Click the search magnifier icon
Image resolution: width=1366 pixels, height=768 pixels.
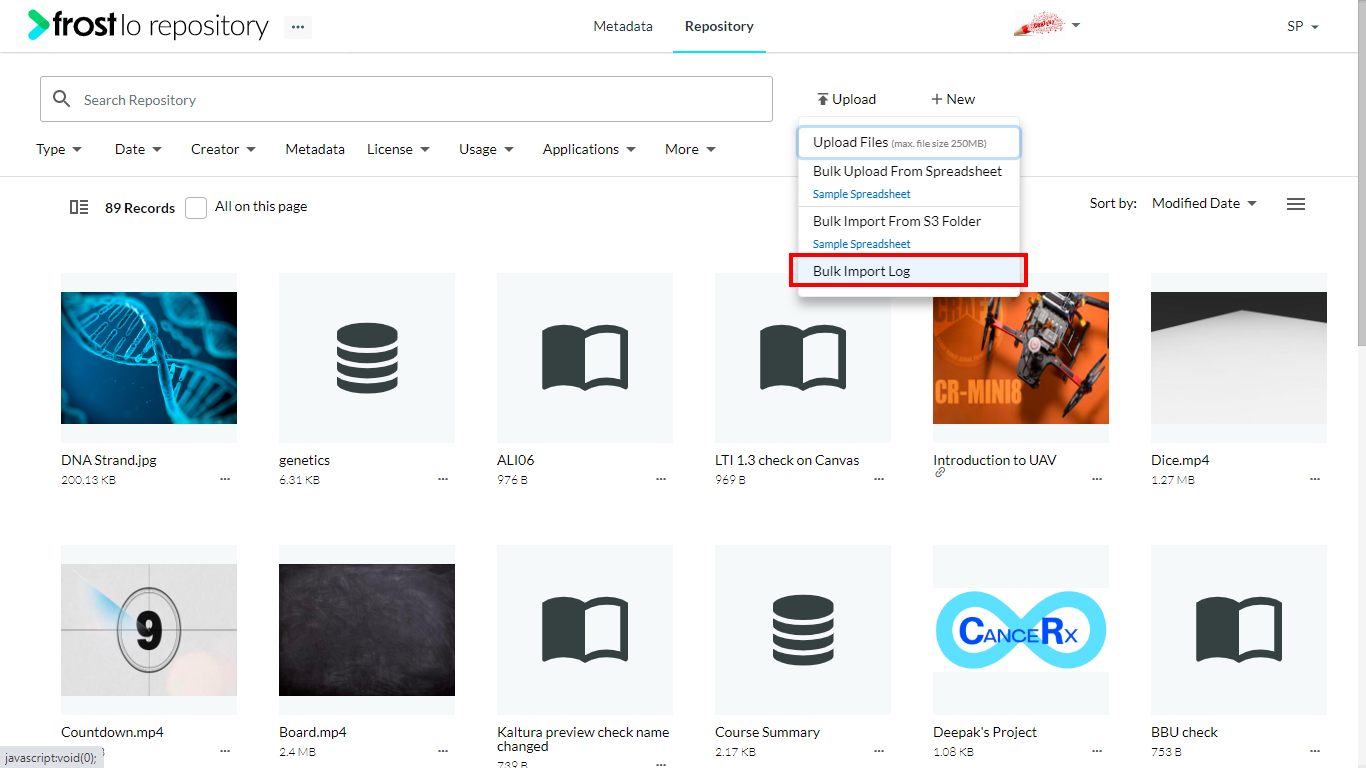click(62, 99)
